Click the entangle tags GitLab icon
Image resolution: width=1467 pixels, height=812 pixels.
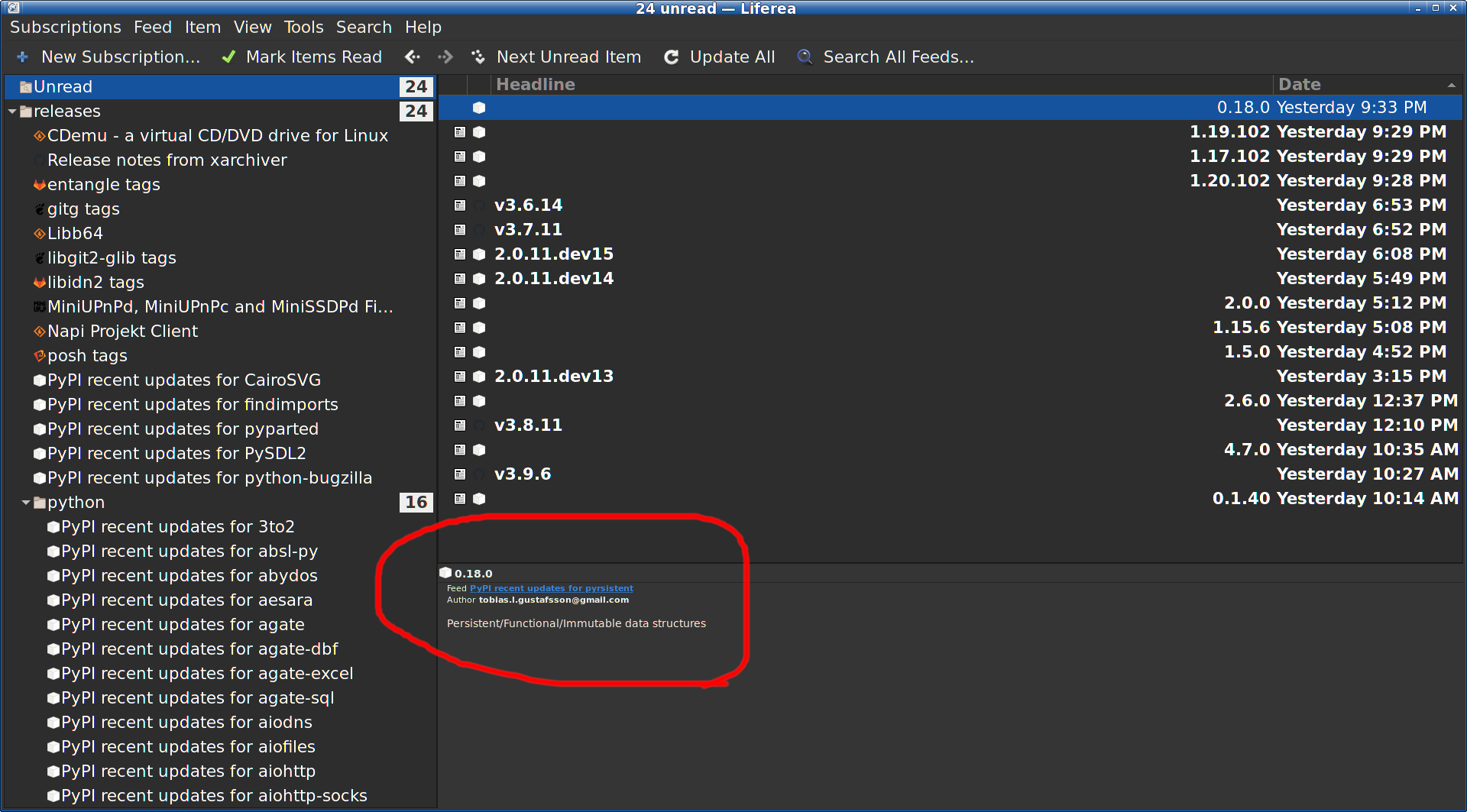tap(40, 185)
